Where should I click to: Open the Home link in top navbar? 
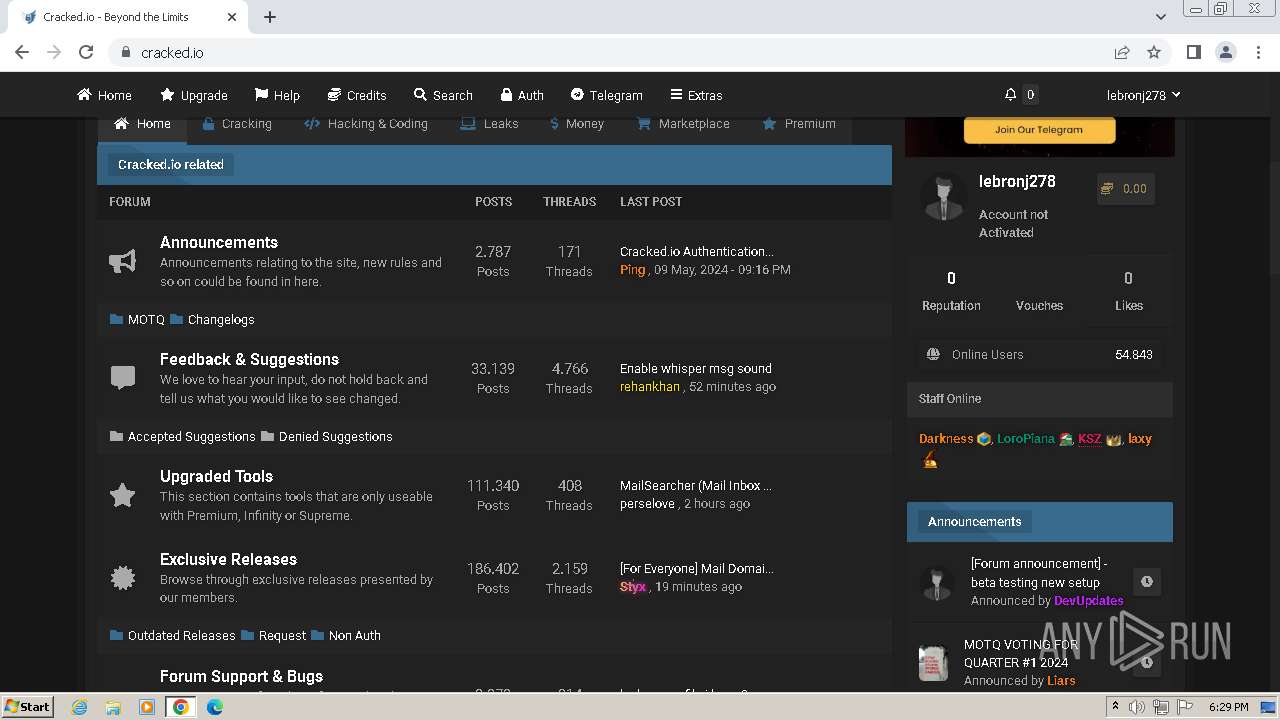click(104, 95)
